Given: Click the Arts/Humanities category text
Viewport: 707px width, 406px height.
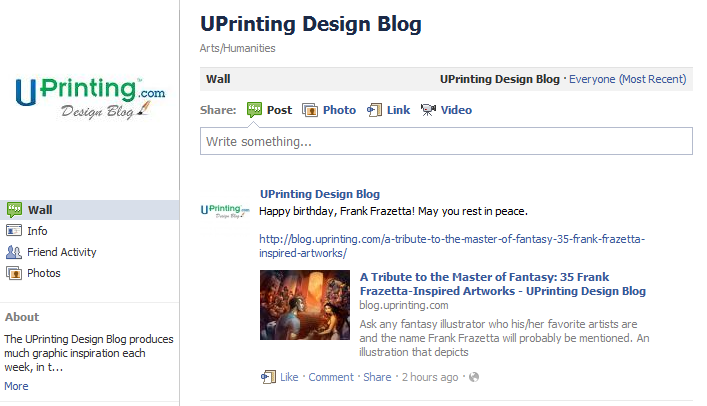Looking at the screenshot, I should pos(238,48).
